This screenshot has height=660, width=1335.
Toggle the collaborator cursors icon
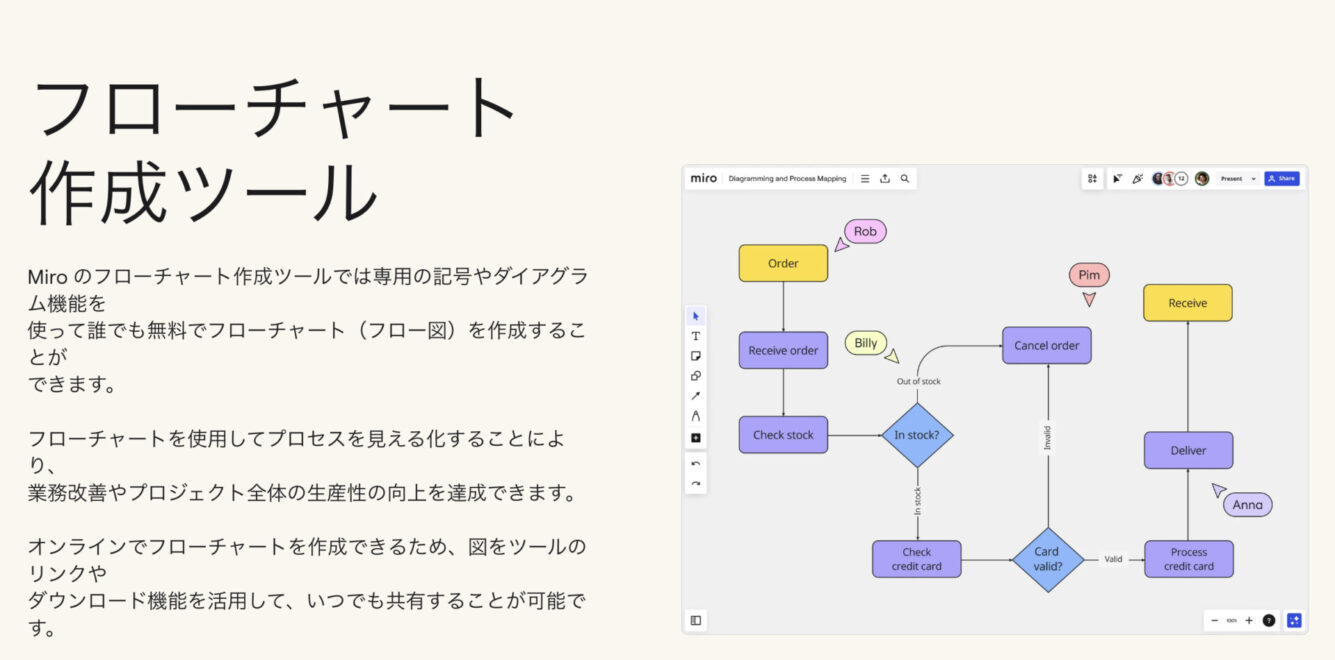[x=1118, y=179]
